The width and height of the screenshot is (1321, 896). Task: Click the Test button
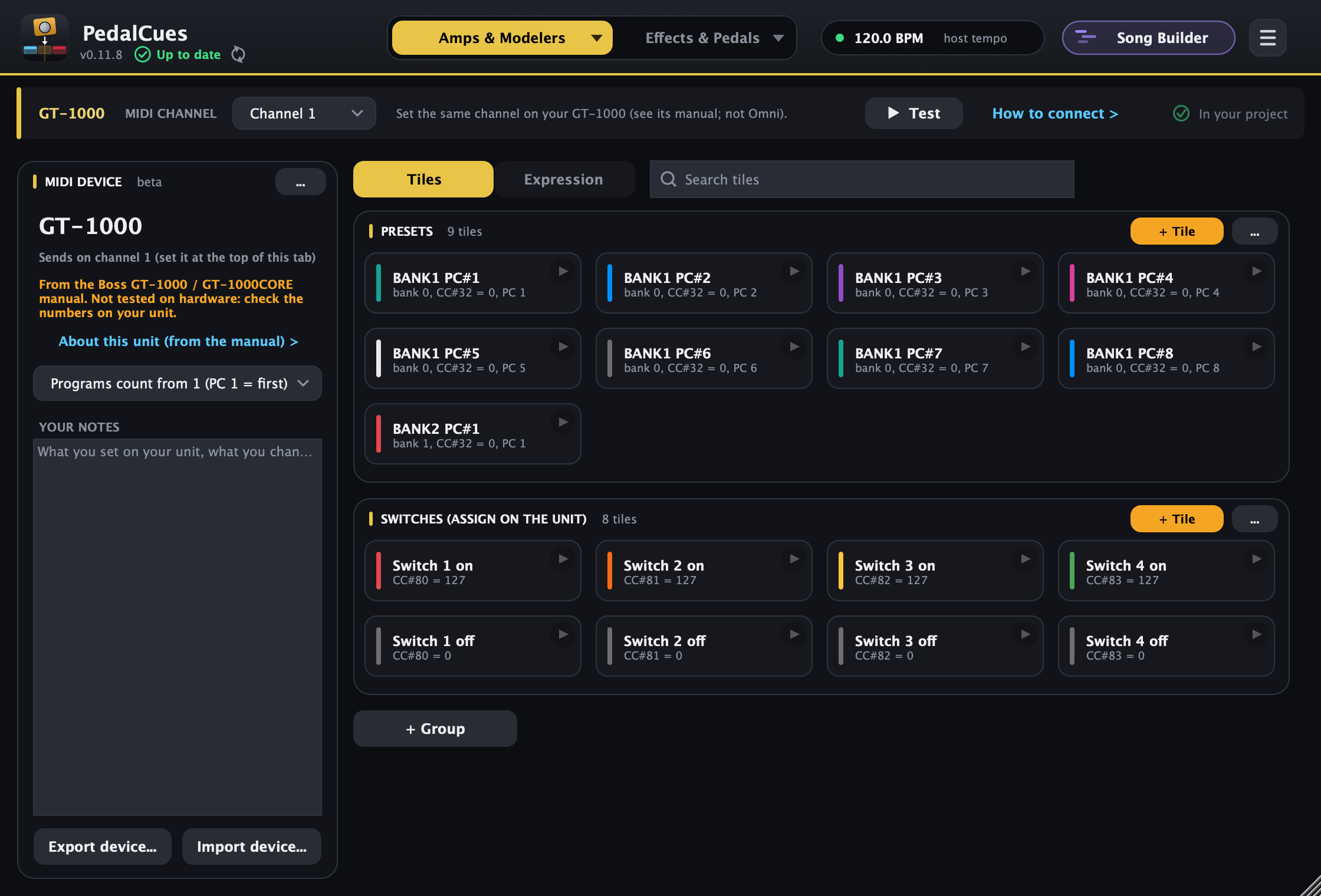pyautogui.click(x=914, y=113)
